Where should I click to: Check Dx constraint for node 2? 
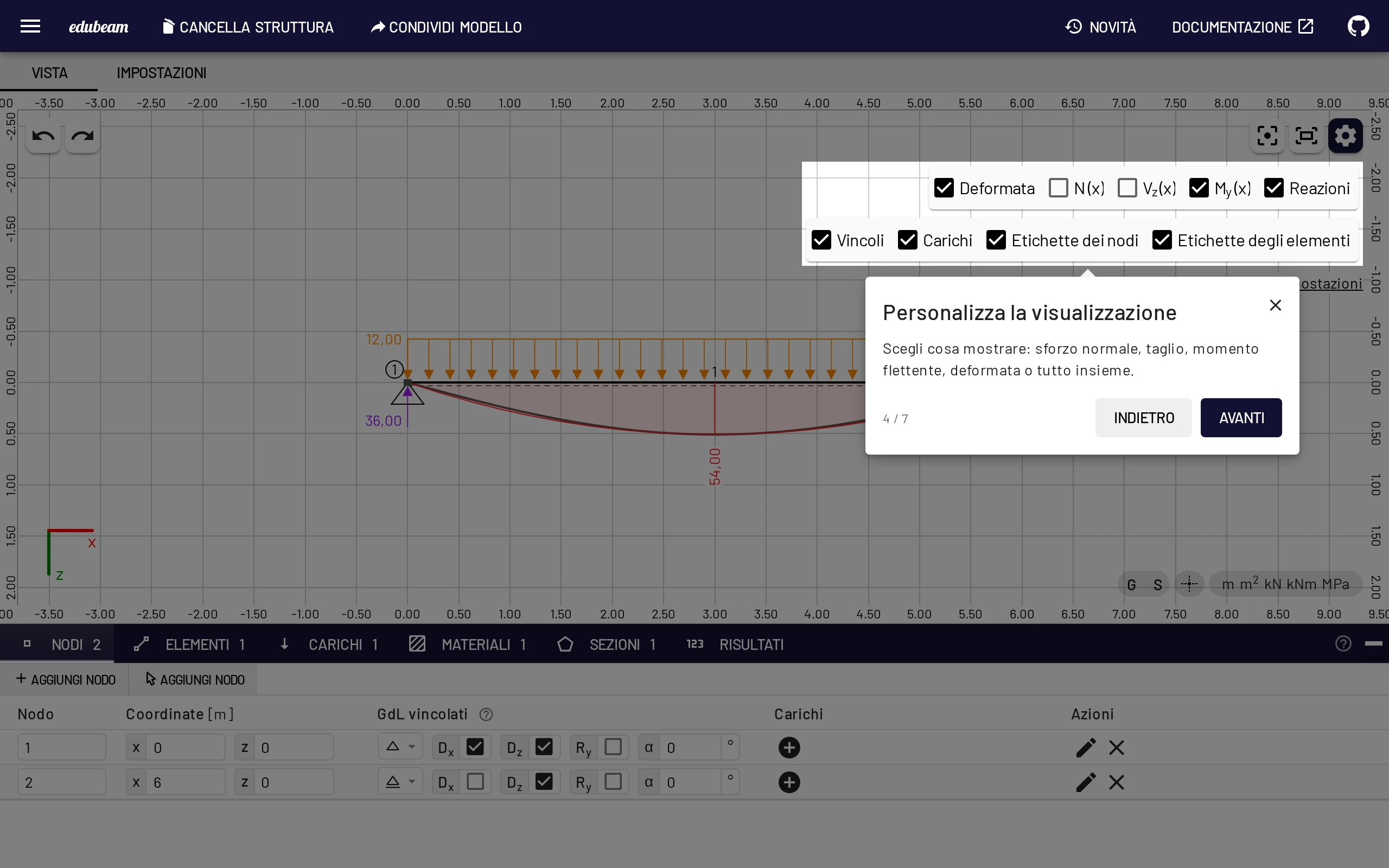(x=475, y=782)
